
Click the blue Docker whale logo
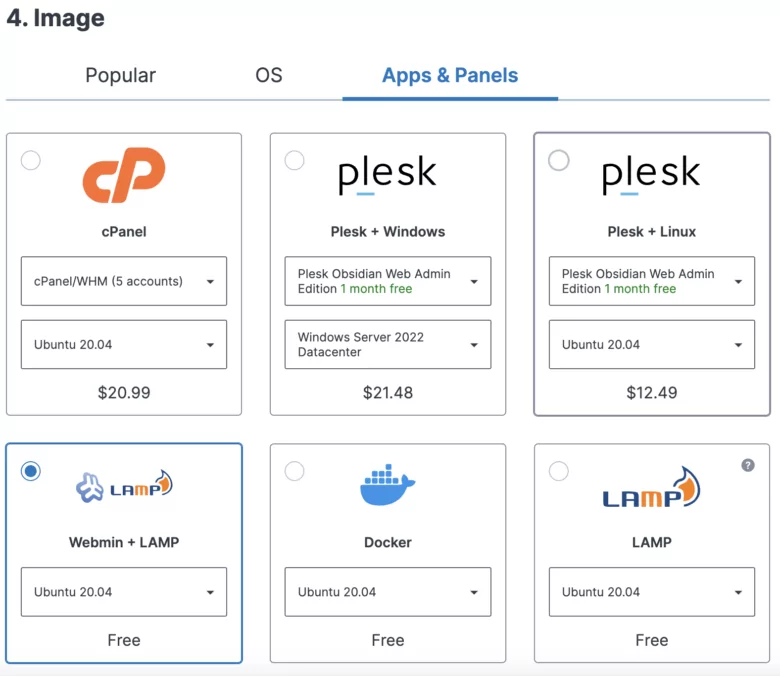click(x=388, y=485)
